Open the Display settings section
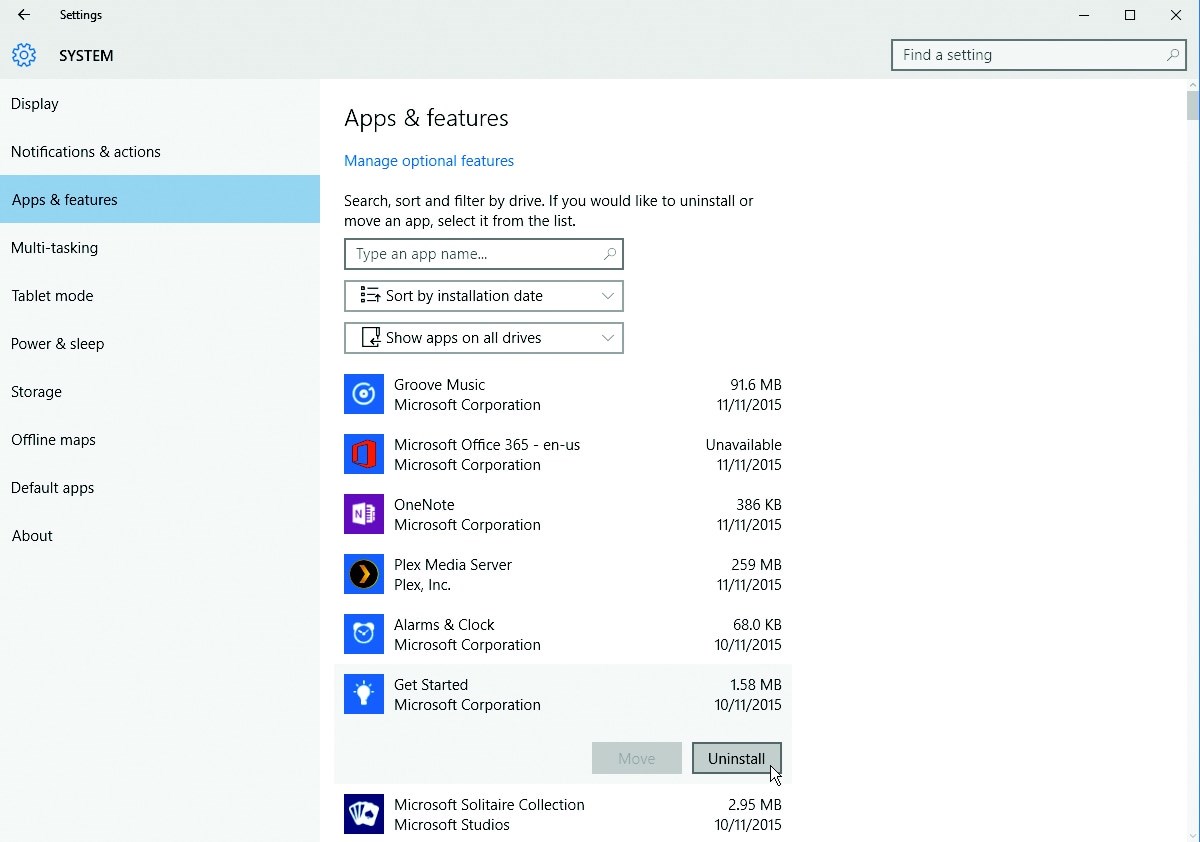 pos(35,104)
